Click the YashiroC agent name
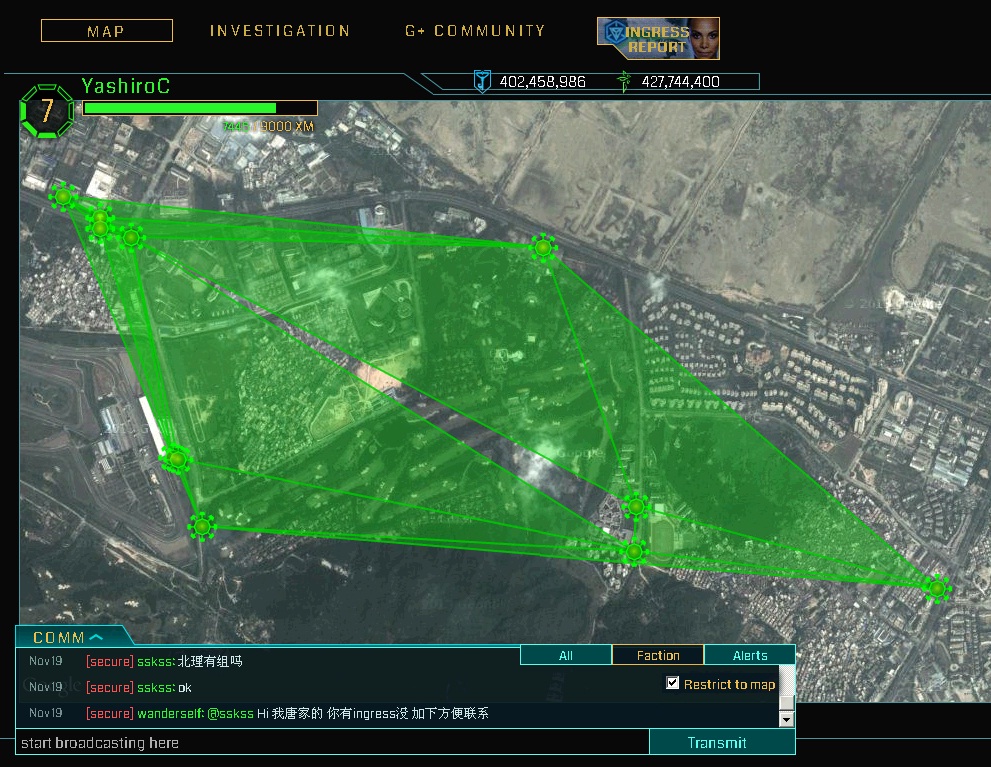The image size is (991, 767). [x=126, y=86]
